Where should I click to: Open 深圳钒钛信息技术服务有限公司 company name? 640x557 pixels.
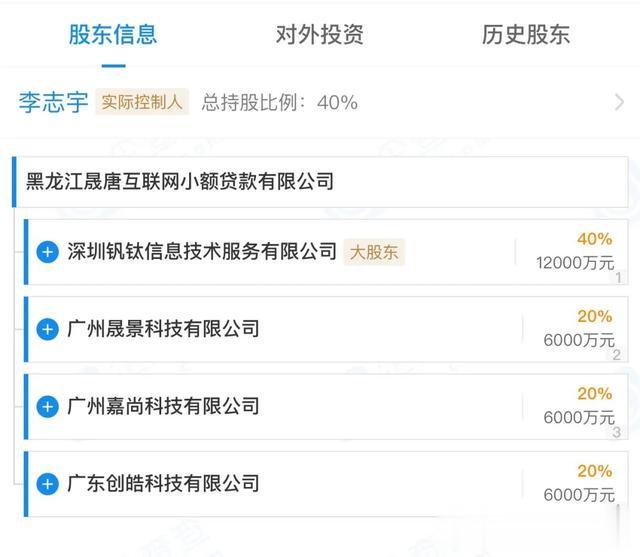coord(202,251)
